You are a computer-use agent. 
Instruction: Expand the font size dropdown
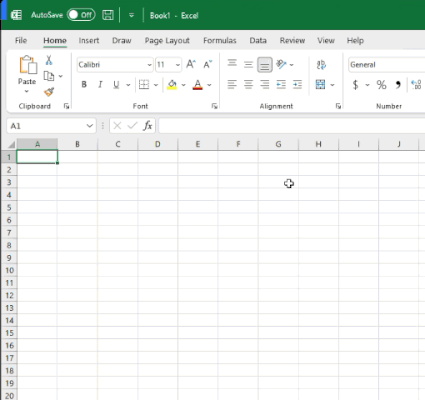(x=178, y=65)
